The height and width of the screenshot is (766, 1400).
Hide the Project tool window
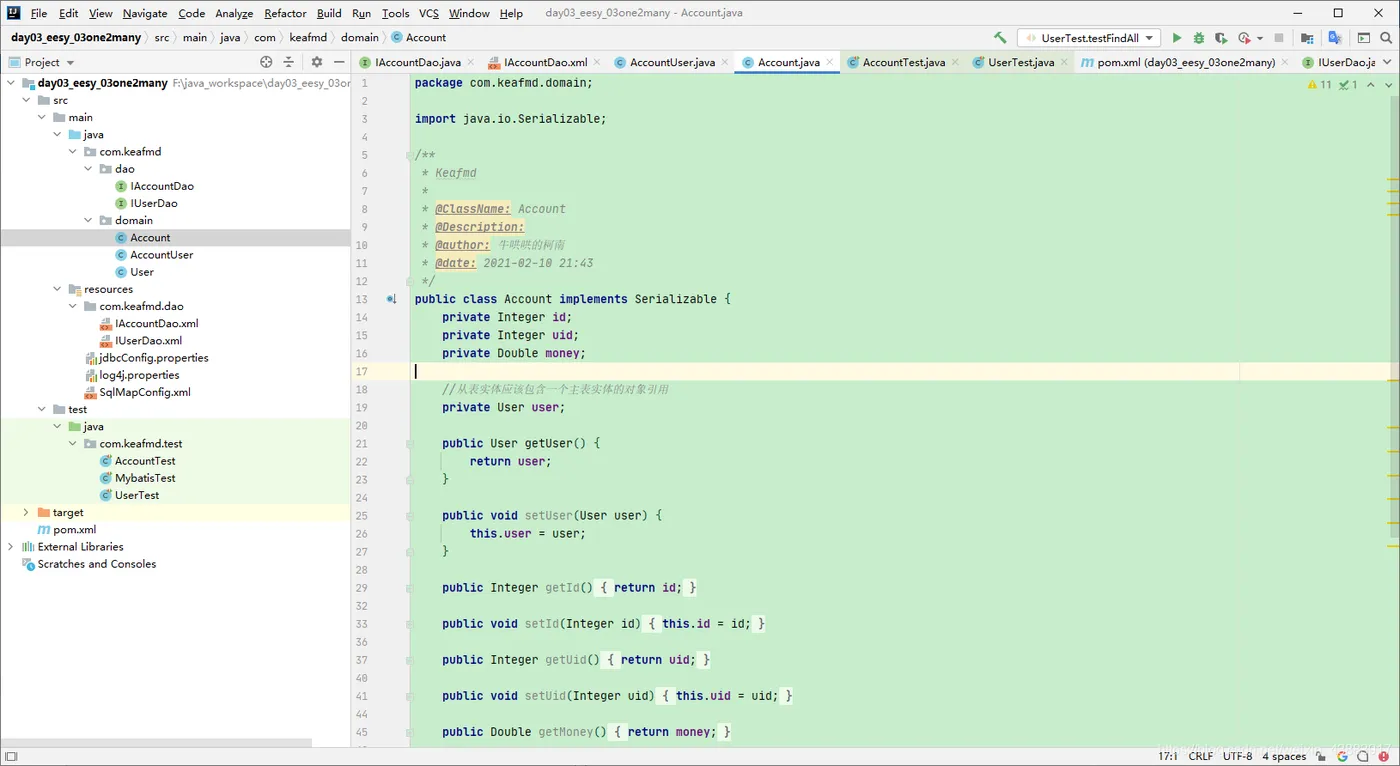pos(339,62)
